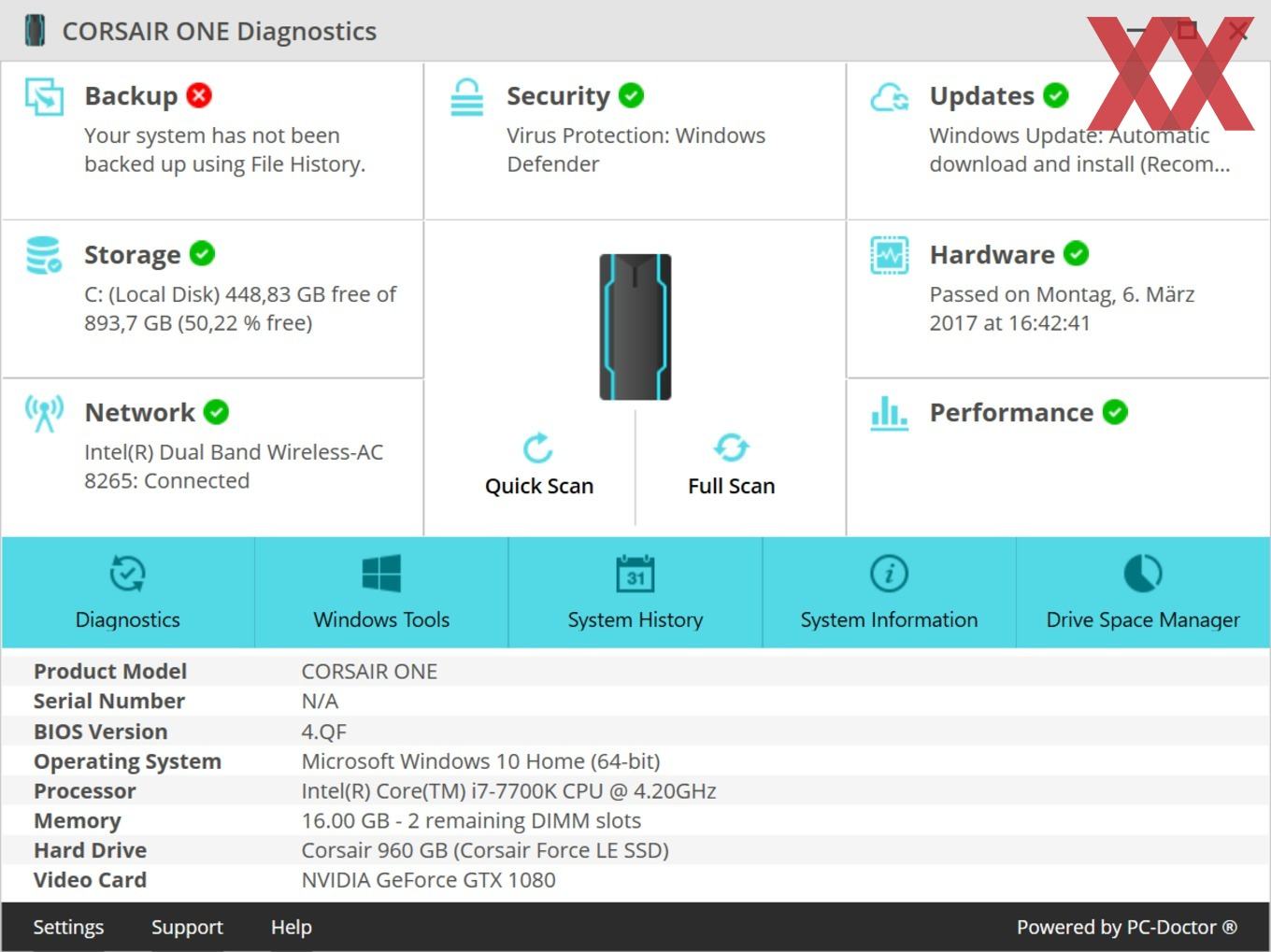
Task: Open Help in the bottom bar
Action: (292, 927)
